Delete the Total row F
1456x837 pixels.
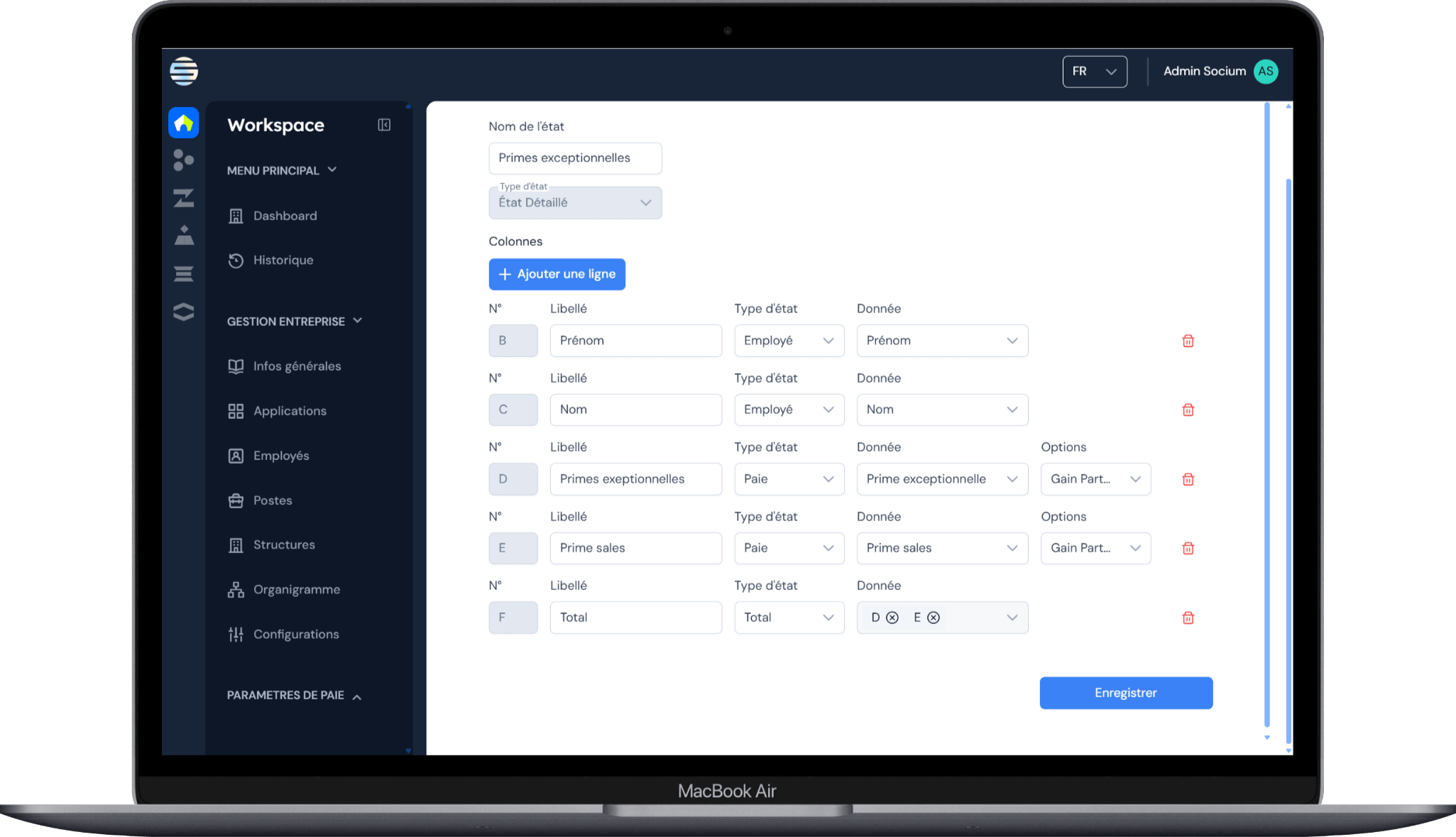pyautogui.click(x=1188, y=618)
